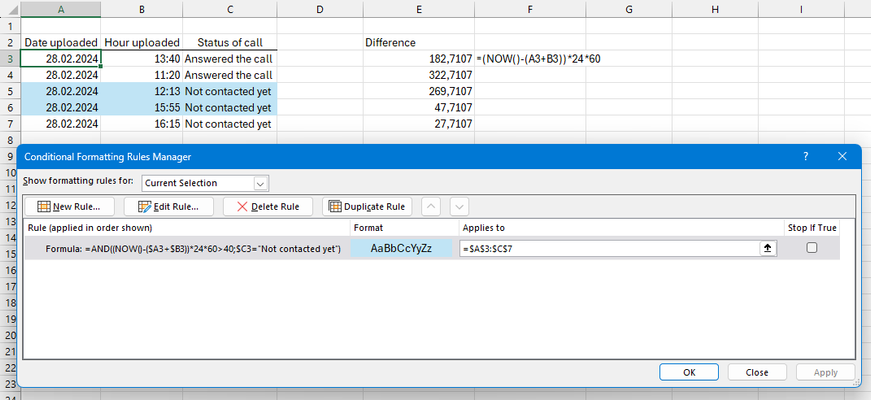
Task: Click the 'Difference' header cell
Action: (x=419, y=42)
